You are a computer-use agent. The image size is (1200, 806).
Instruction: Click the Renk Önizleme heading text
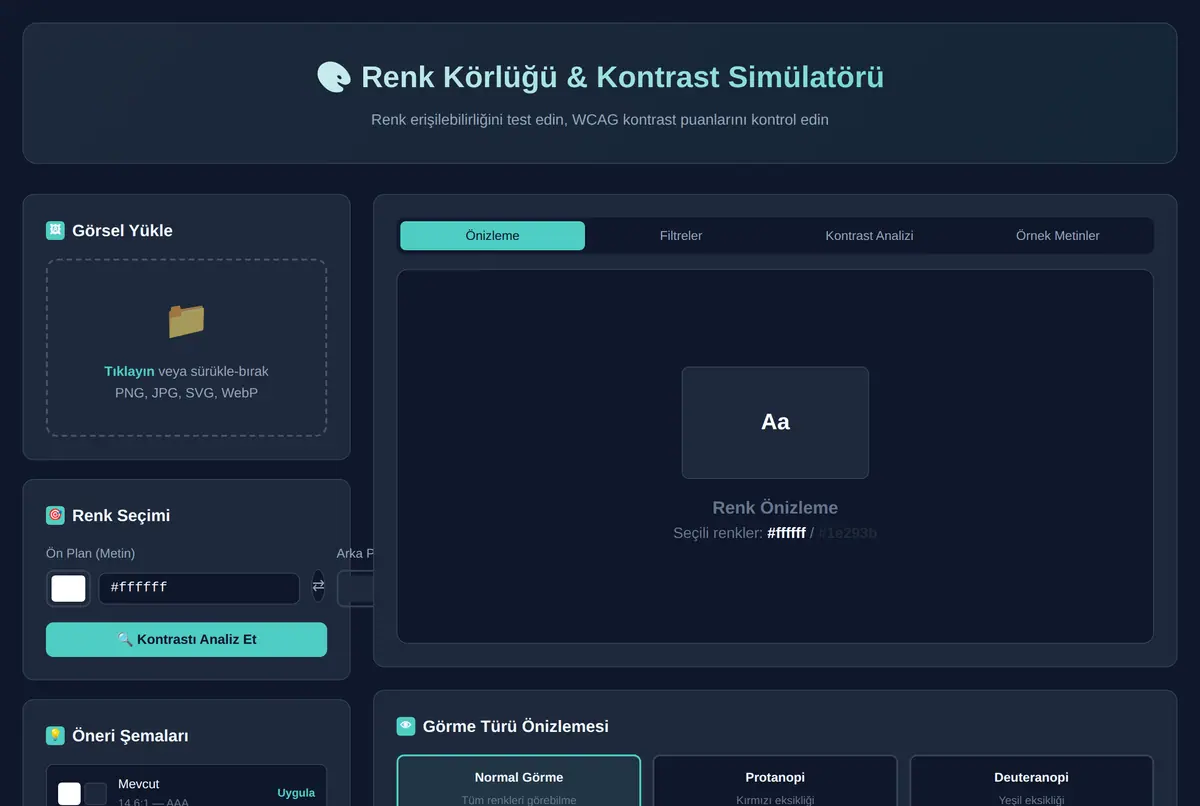pos(775,507)
